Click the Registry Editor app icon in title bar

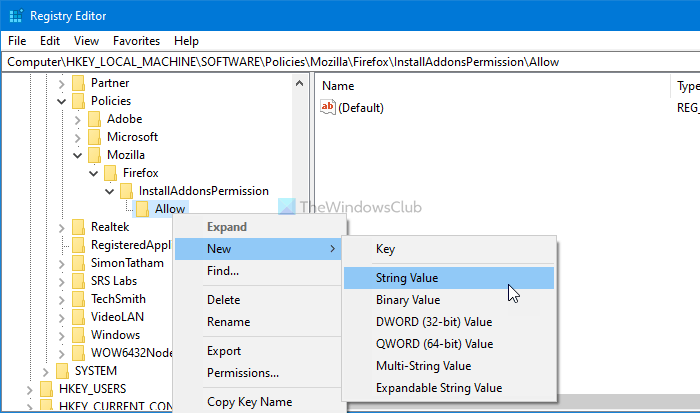pyautogui.click(x=16, y=16)
